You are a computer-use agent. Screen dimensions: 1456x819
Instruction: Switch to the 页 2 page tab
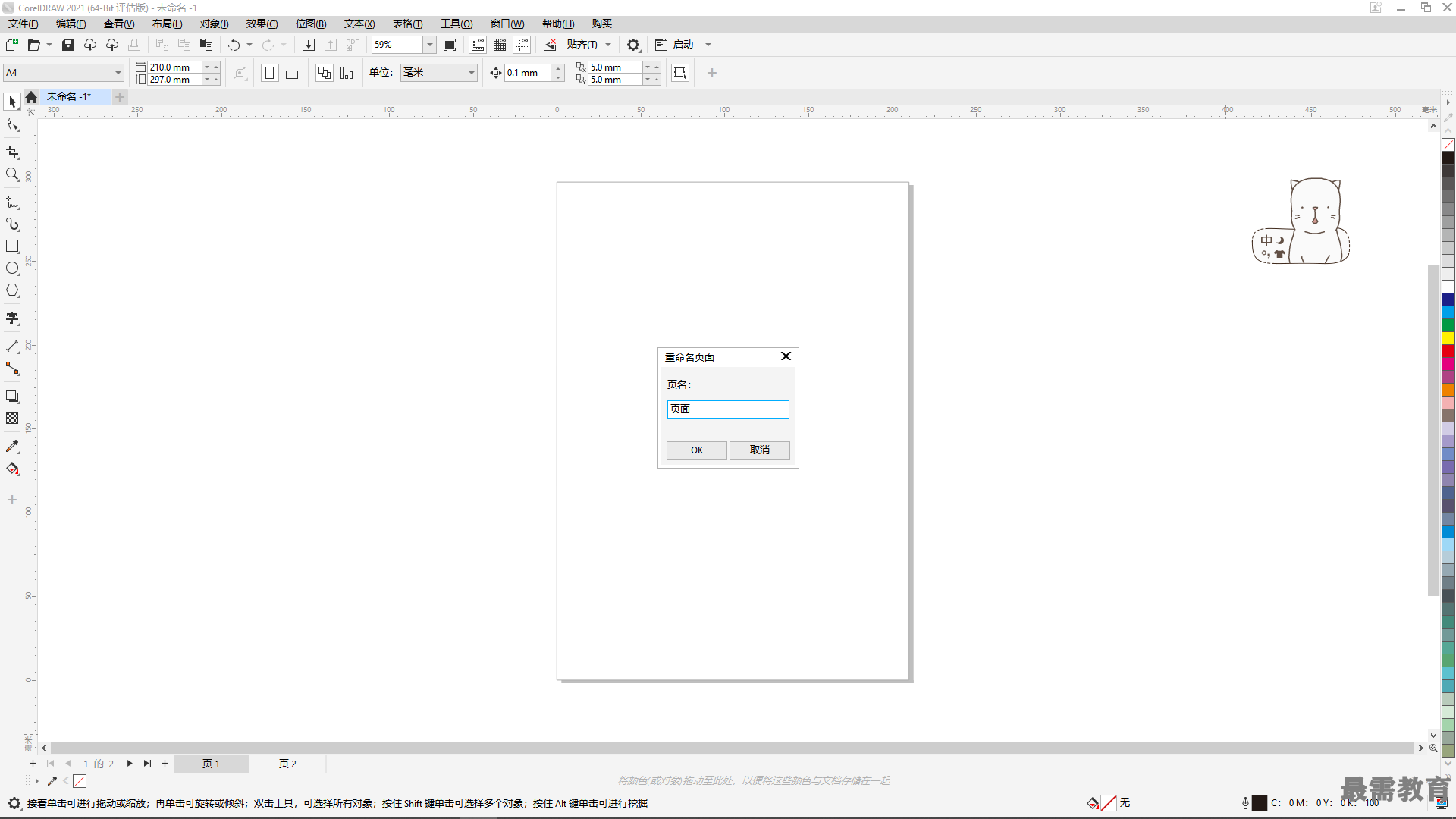coord(287,764)
